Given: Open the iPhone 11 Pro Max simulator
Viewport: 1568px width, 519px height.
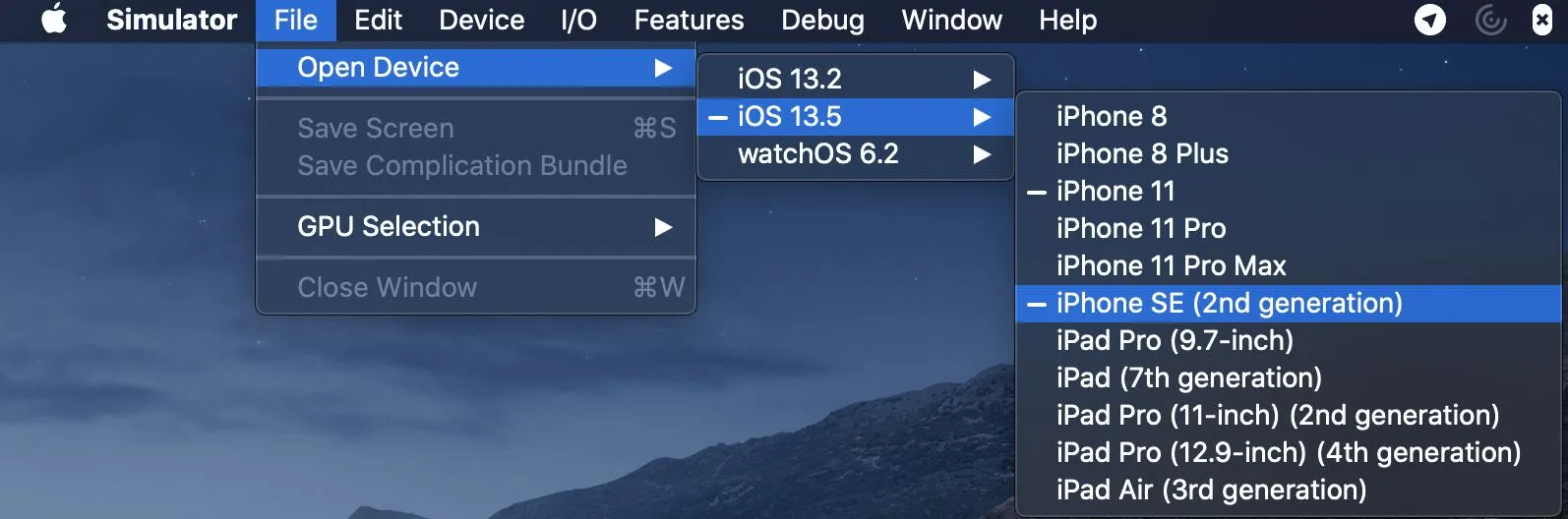Looking at the screenshot, I should pyautogui.click(x=1288, y=265).
